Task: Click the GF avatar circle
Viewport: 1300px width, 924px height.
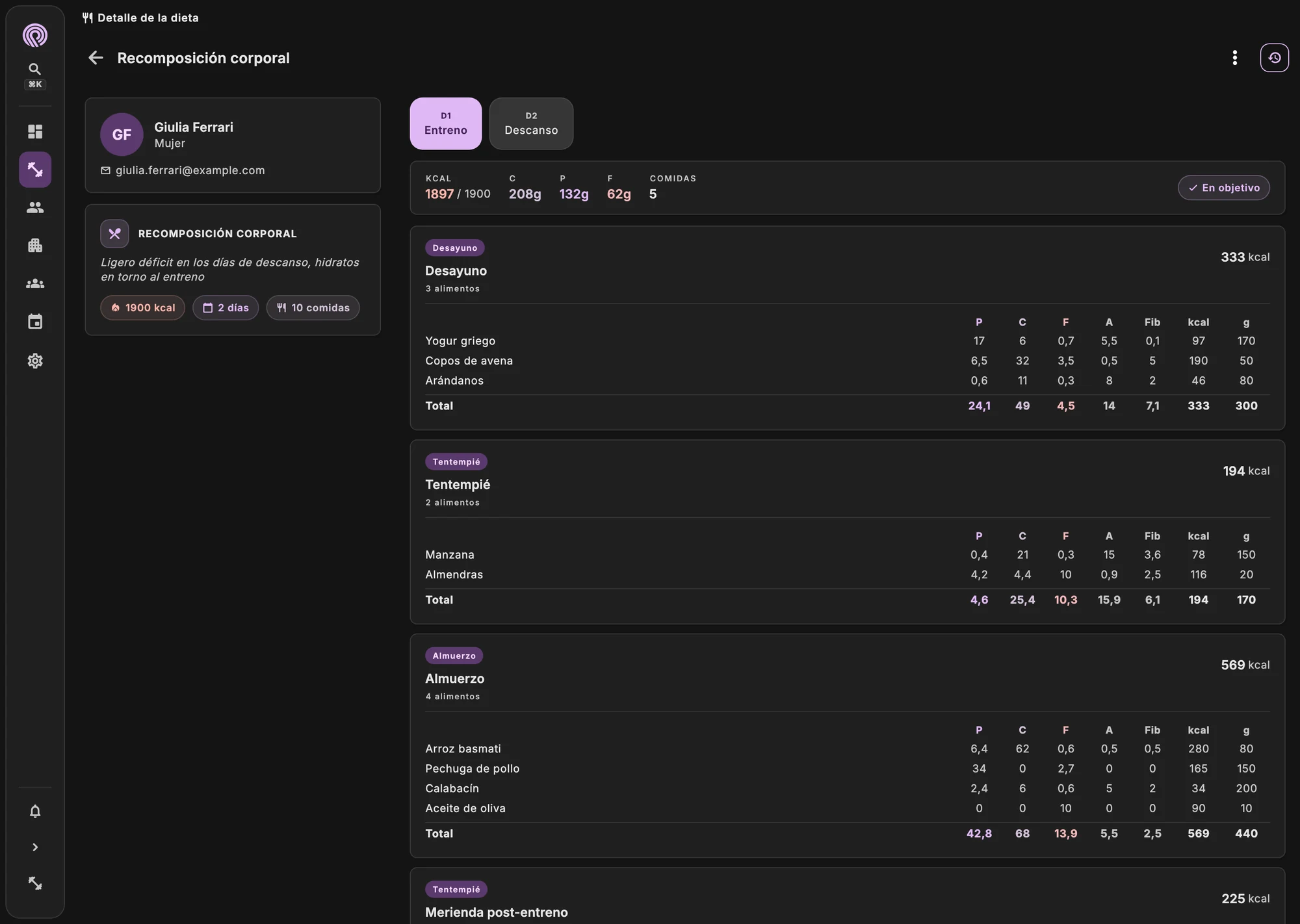Action: point(122,135)
